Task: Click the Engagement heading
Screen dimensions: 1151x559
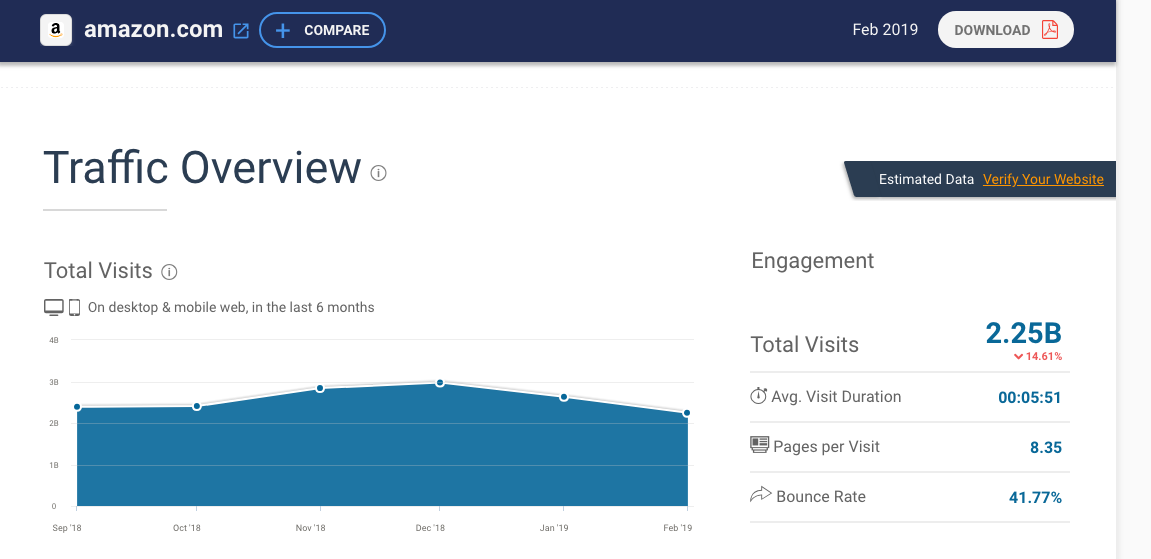Action: 813,260
